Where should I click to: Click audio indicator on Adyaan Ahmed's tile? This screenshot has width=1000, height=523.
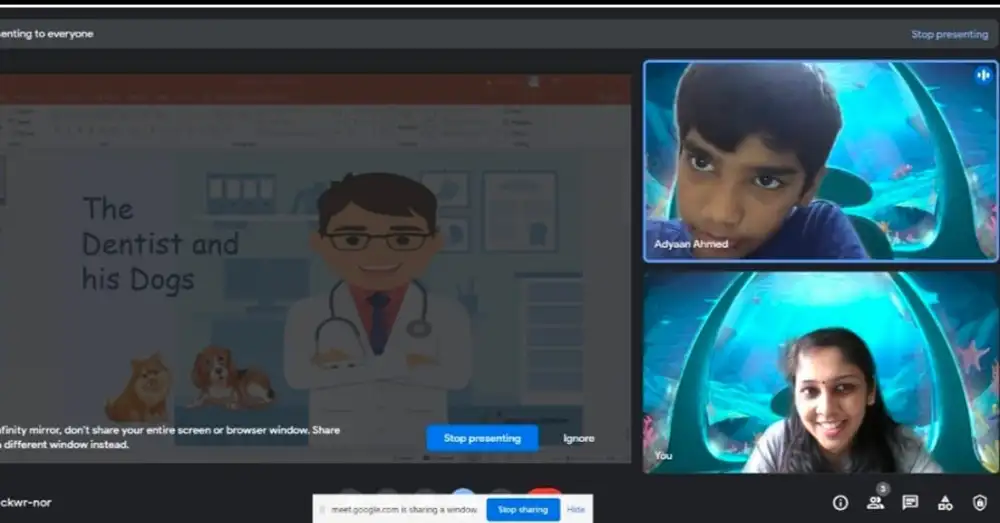tap(982, 75)
